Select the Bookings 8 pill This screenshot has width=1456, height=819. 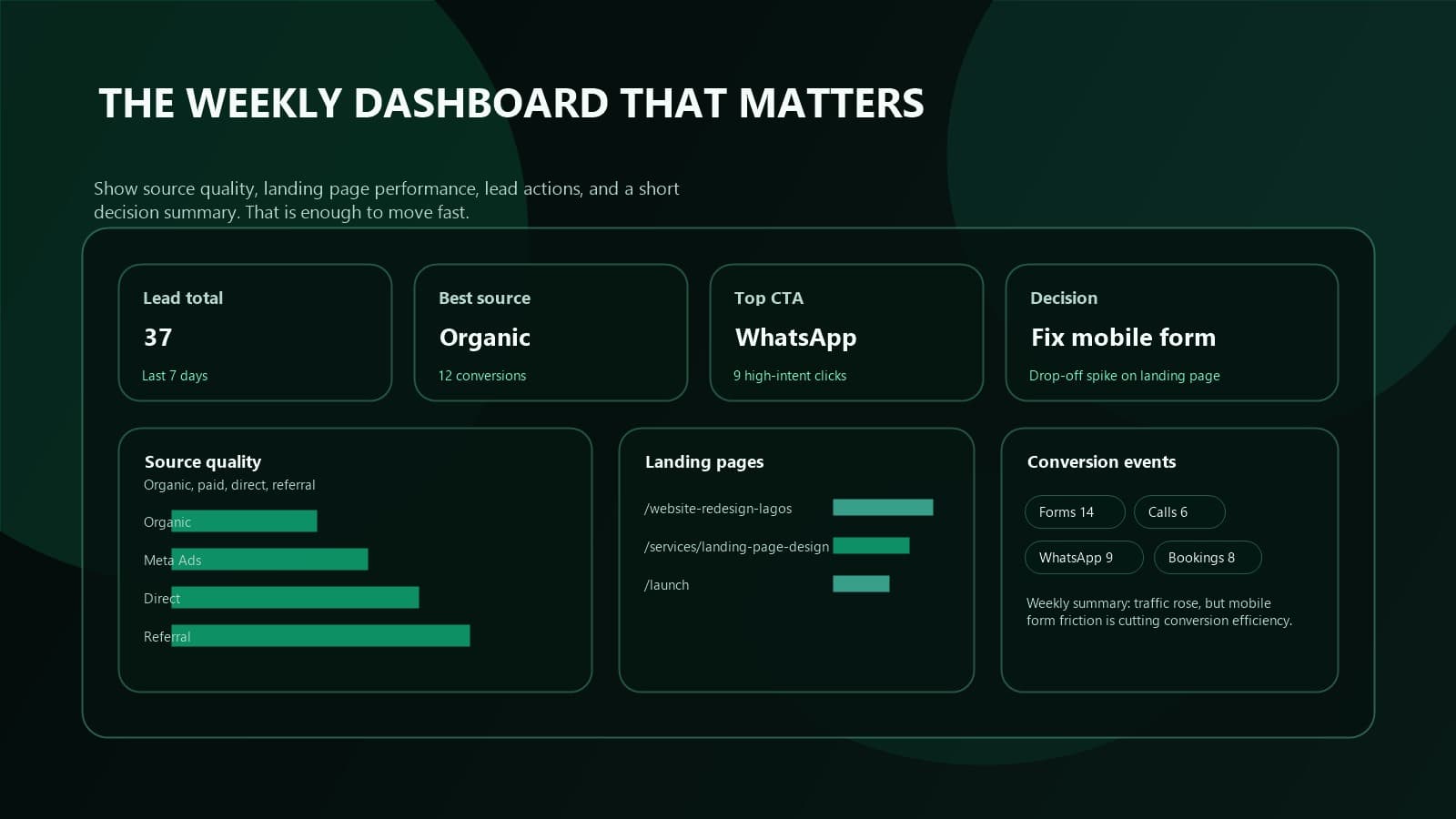pos(1207,557)
